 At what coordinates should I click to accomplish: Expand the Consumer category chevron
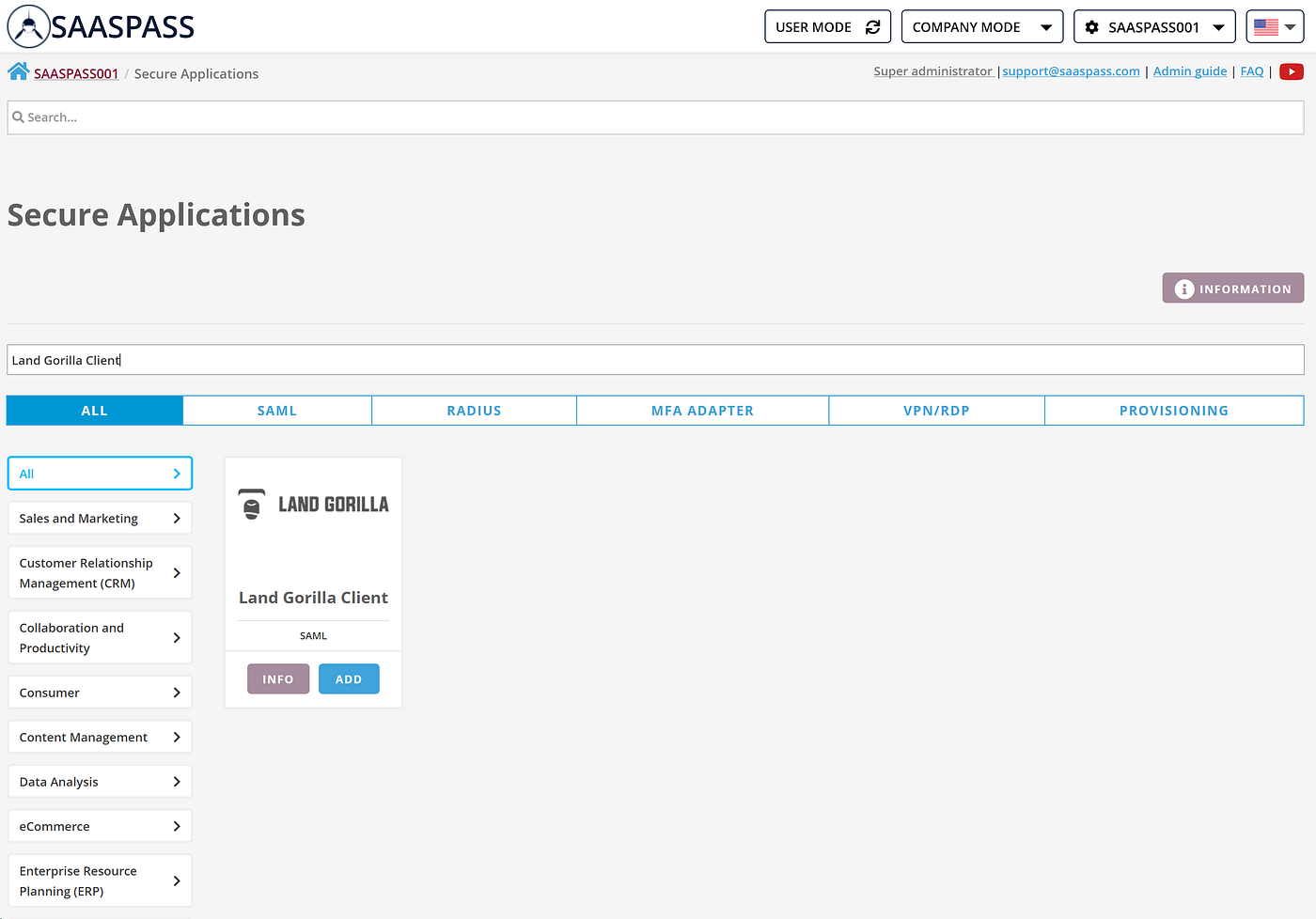[x=177, y=693]
